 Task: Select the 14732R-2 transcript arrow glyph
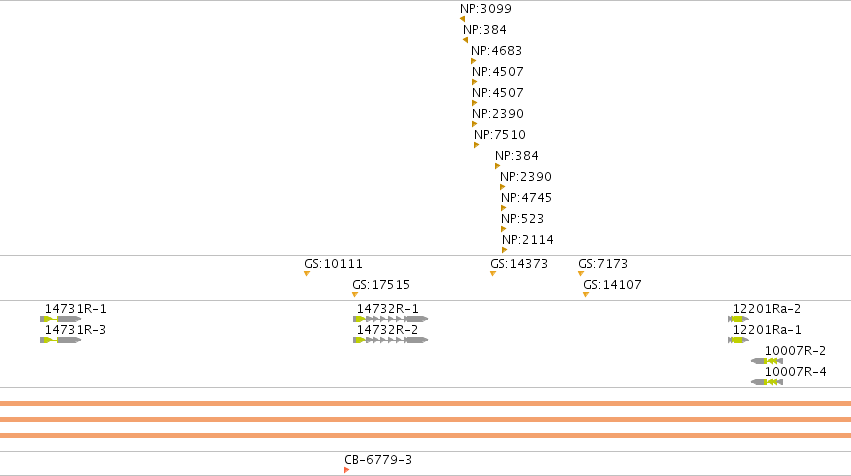point(391,340)
